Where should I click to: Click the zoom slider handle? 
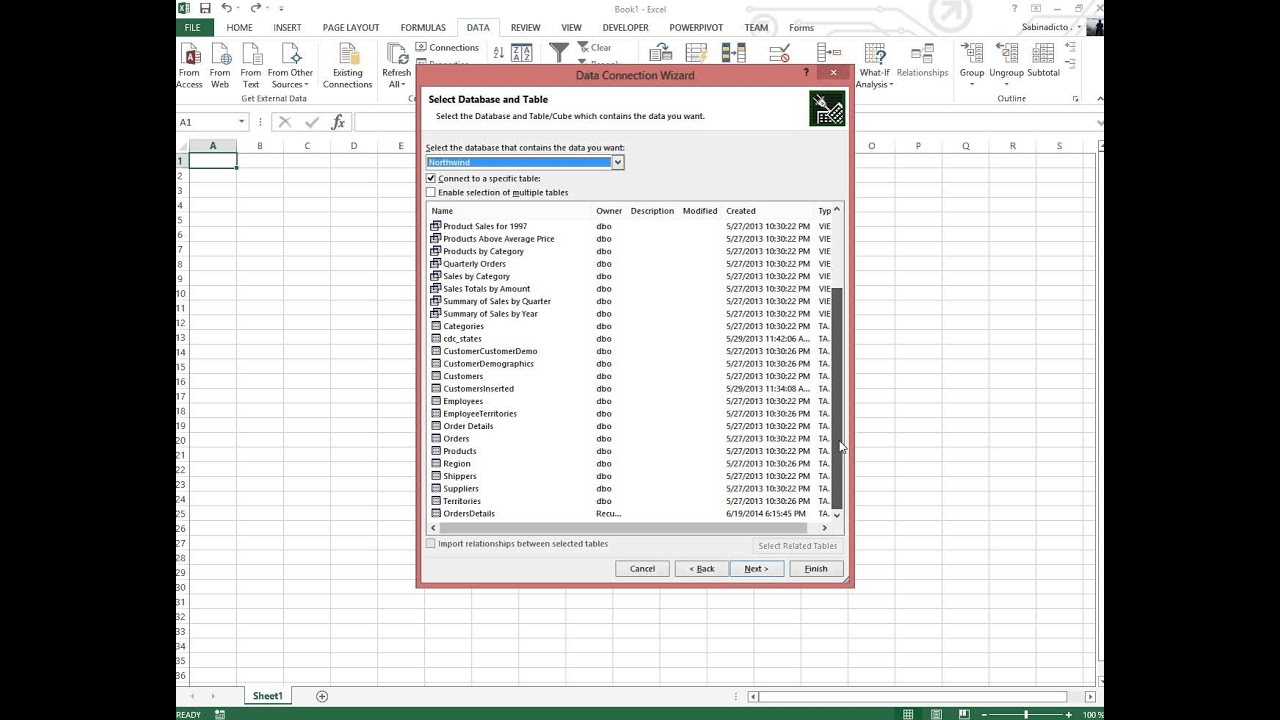[1026, 714]
